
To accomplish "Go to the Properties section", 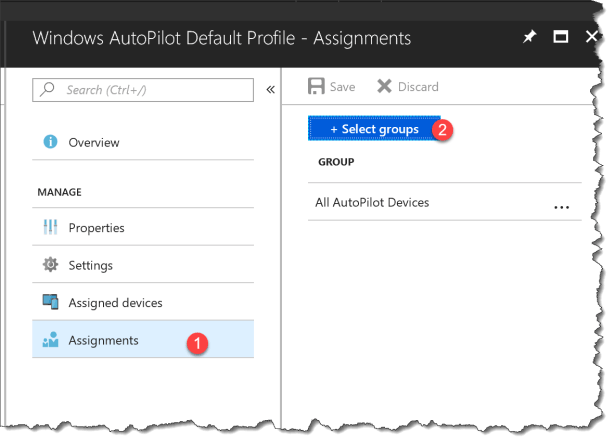I will [96, 228].
